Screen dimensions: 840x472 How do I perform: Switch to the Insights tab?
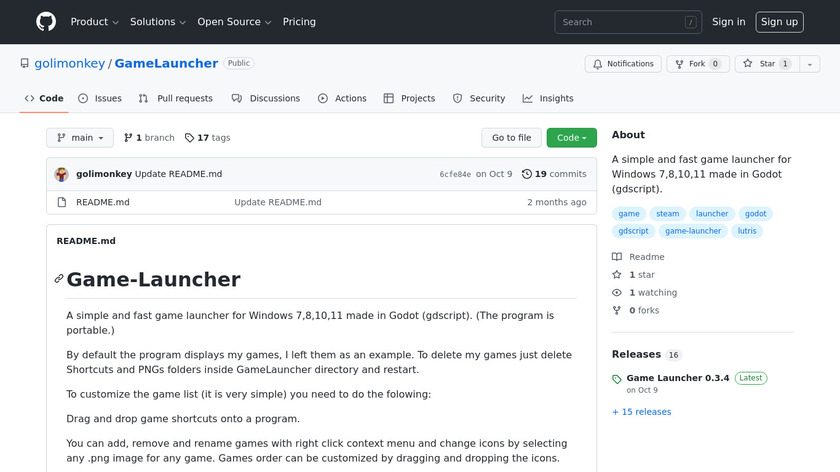point(548,99)
